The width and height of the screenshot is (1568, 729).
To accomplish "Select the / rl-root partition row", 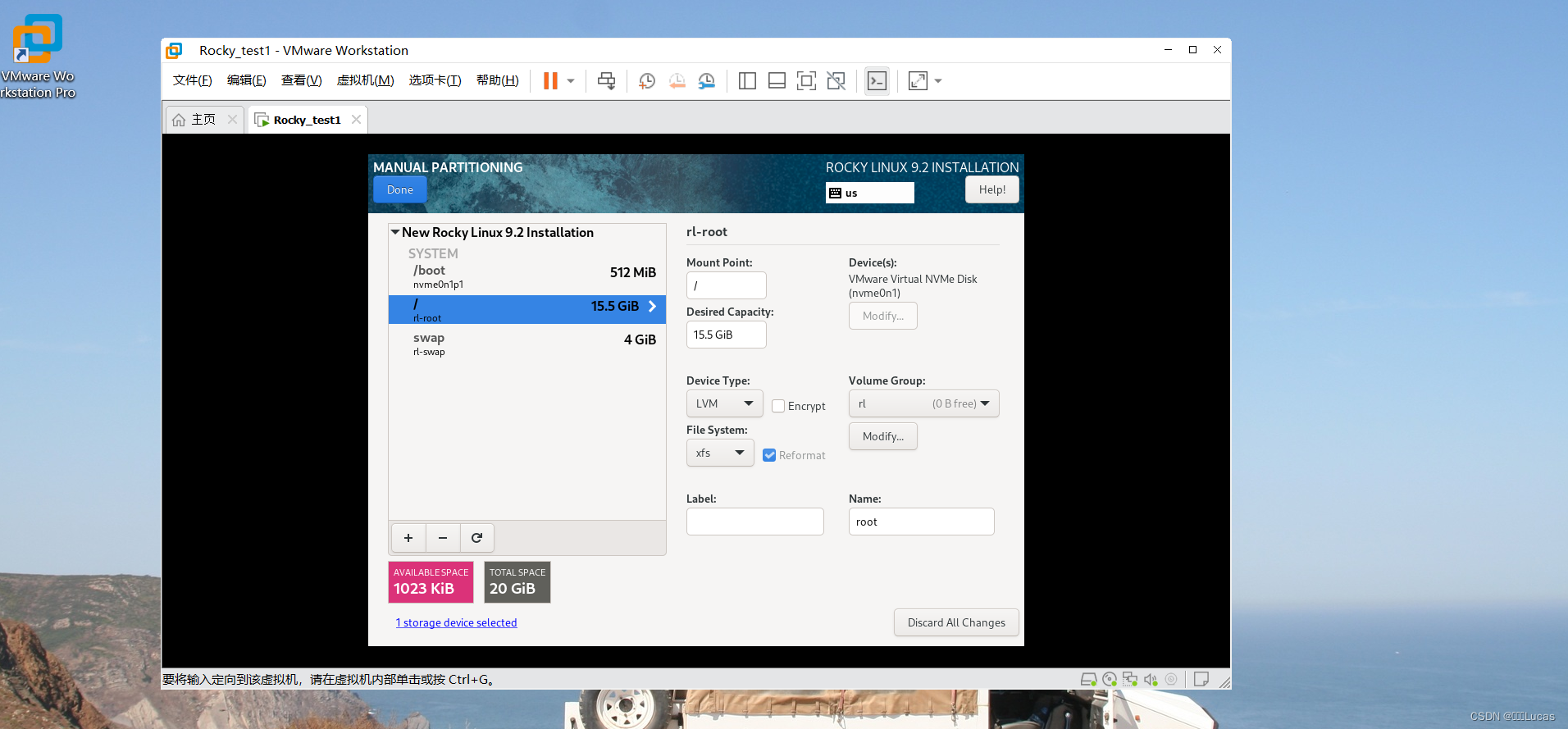I will click(526, 309).
